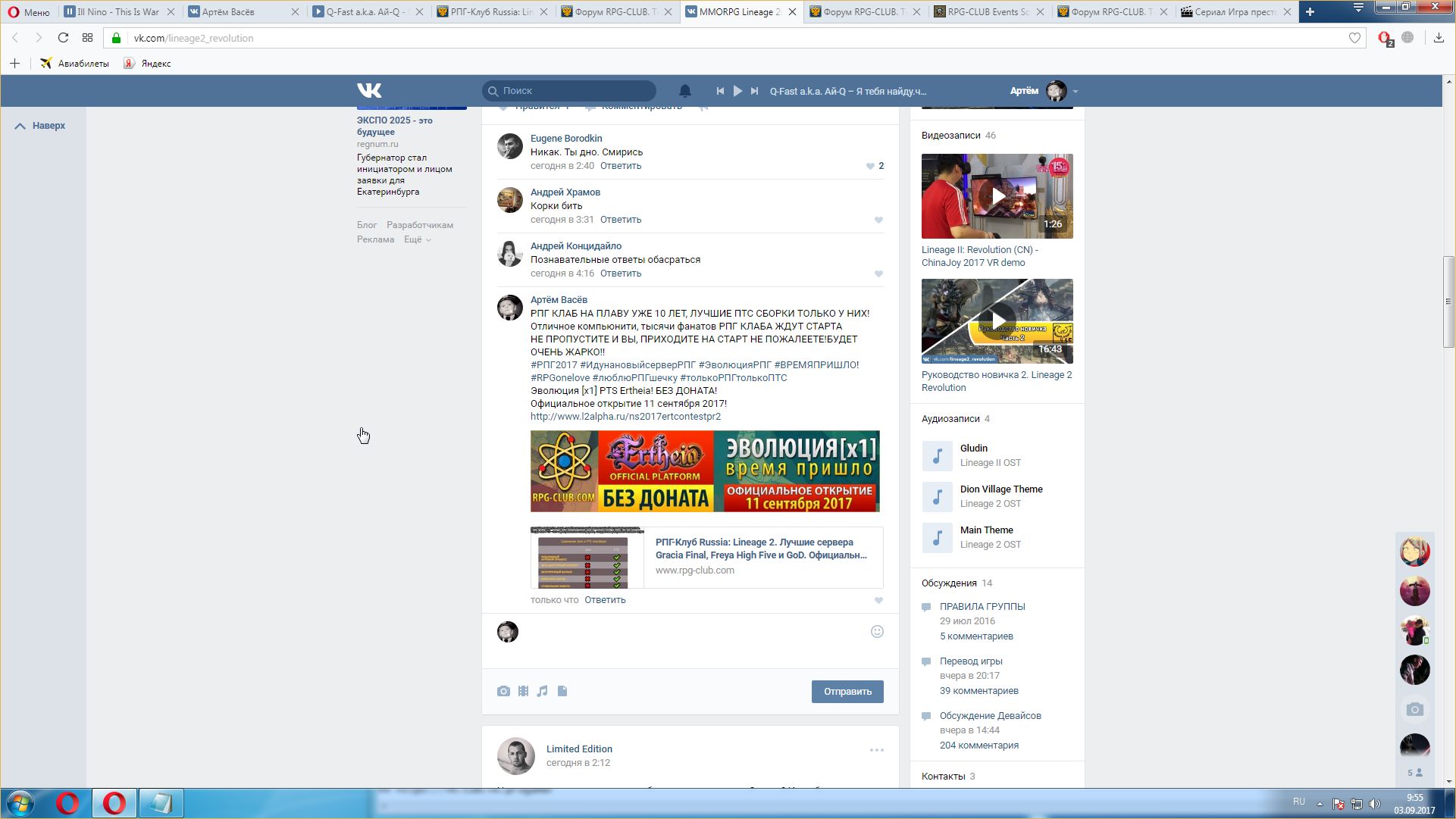Open the Speed Dial grid
The height and width of the screenshot is (819, 1456).
coord(88,38)
